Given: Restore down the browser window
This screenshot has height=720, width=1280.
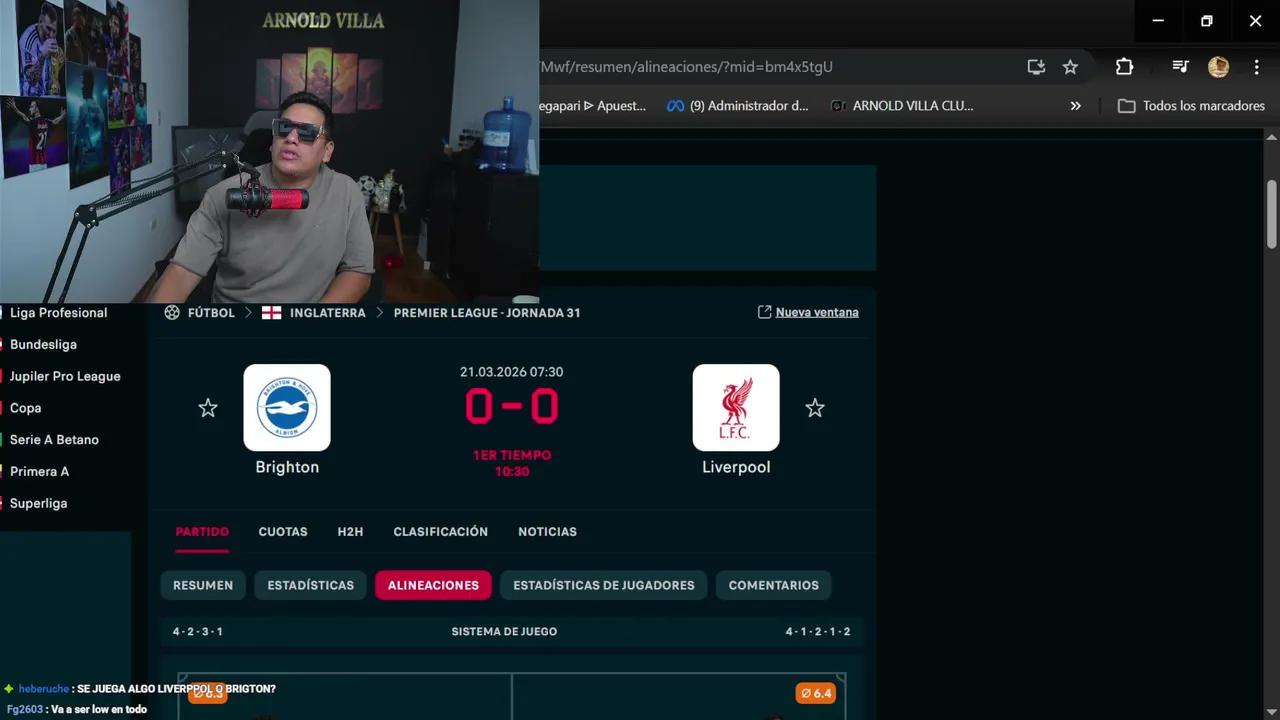Looking at the screenshot, I should click(1207, 21).
